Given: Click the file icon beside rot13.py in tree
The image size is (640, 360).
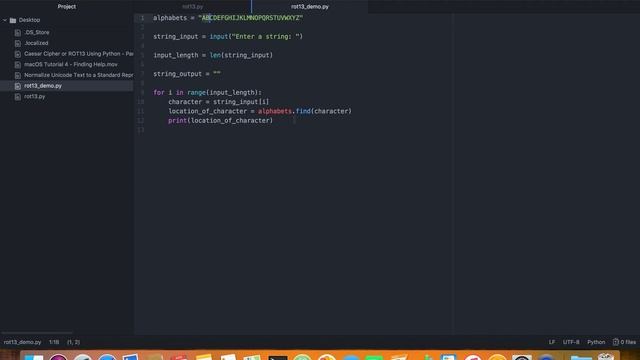Looking at the screenshot, I should click(18, 97).
